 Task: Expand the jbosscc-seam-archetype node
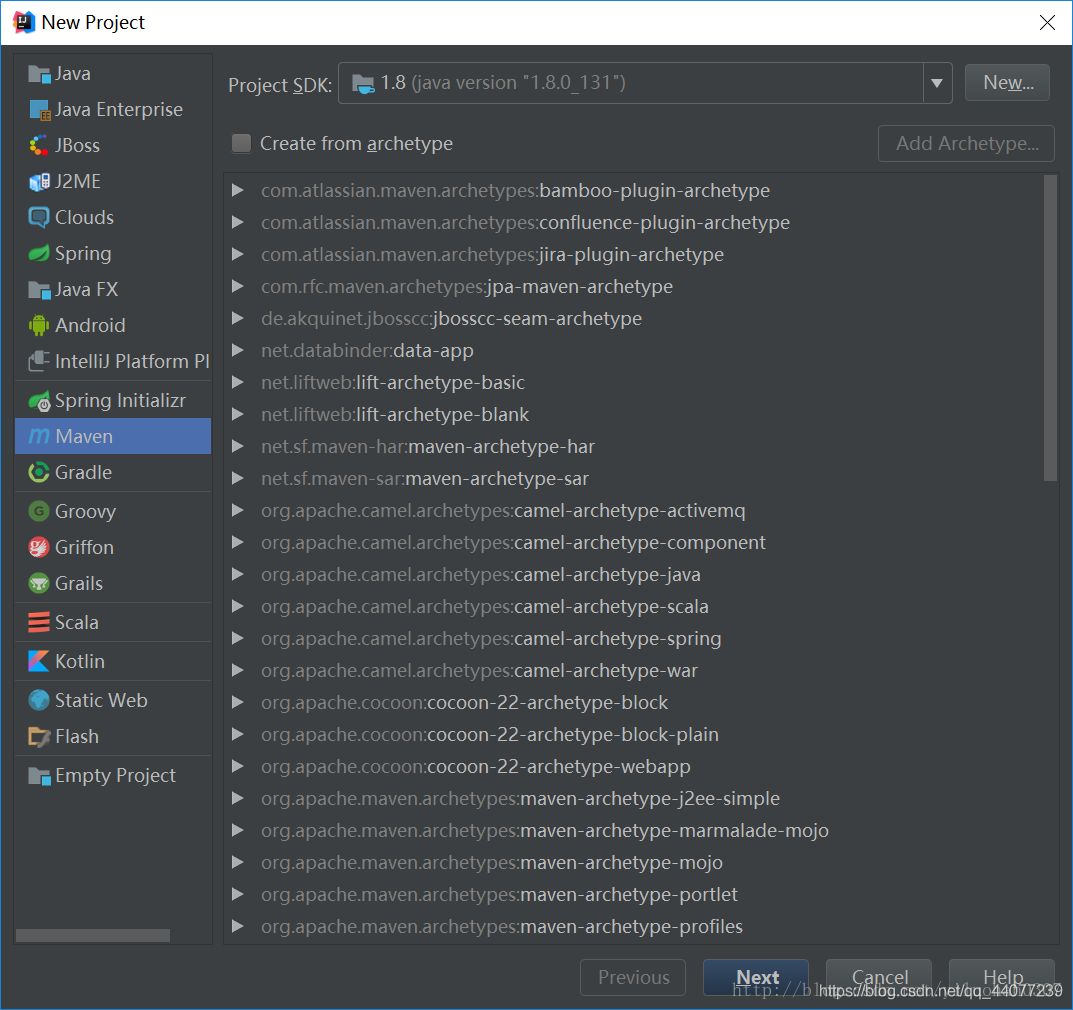coord(237,319)
